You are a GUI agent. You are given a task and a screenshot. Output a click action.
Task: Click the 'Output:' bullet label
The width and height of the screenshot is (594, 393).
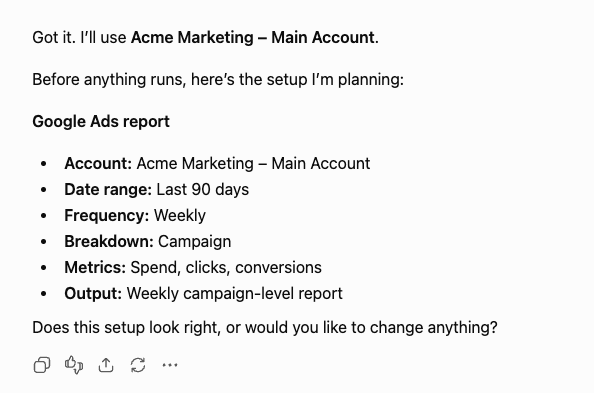point(93,293)
